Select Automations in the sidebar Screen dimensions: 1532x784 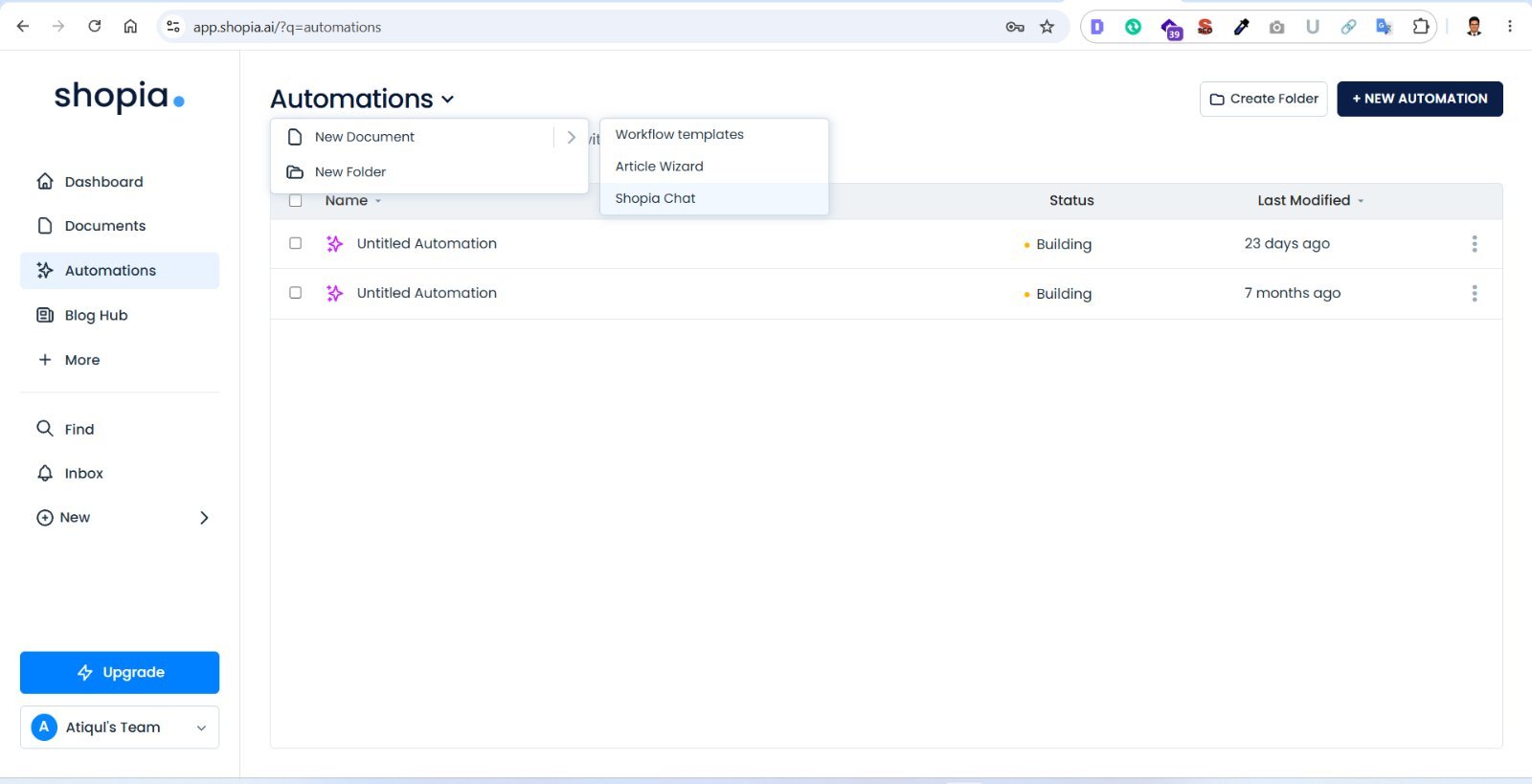(x=120, y=271)
